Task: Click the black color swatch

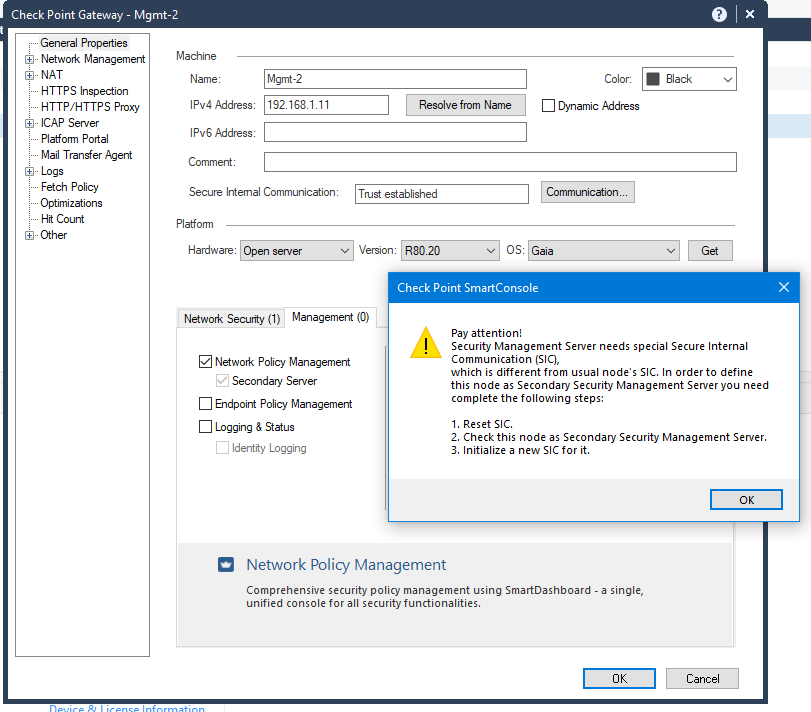Action: pos(653,79)
